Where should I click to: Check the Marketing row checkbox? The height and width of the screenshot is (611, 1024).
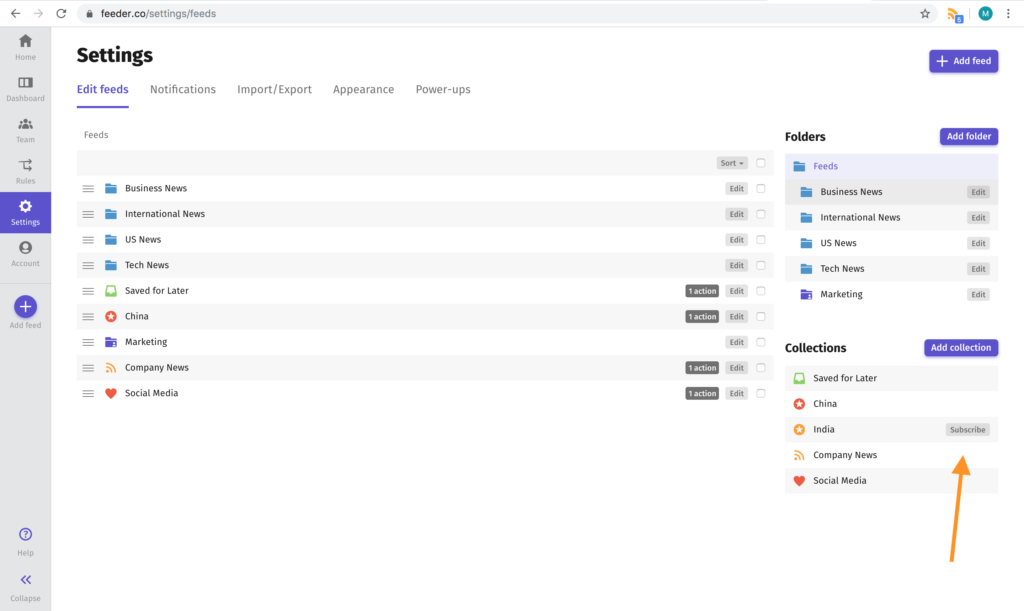761,342
